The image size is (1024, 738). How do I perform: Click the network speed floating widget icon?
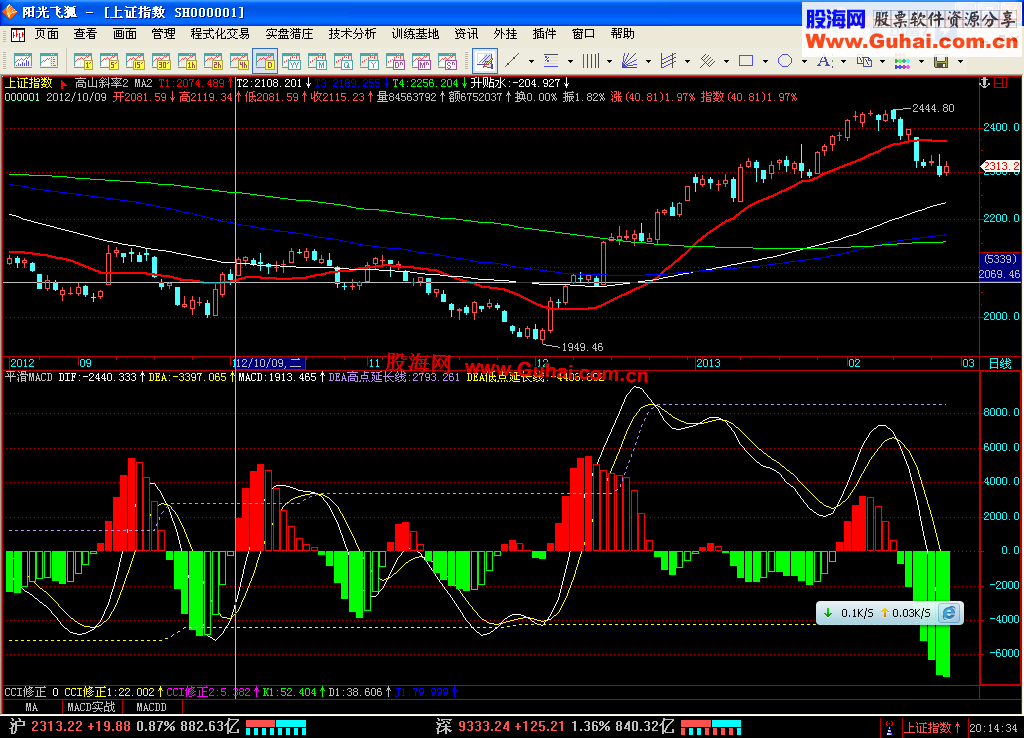click(x=949, y=613)
